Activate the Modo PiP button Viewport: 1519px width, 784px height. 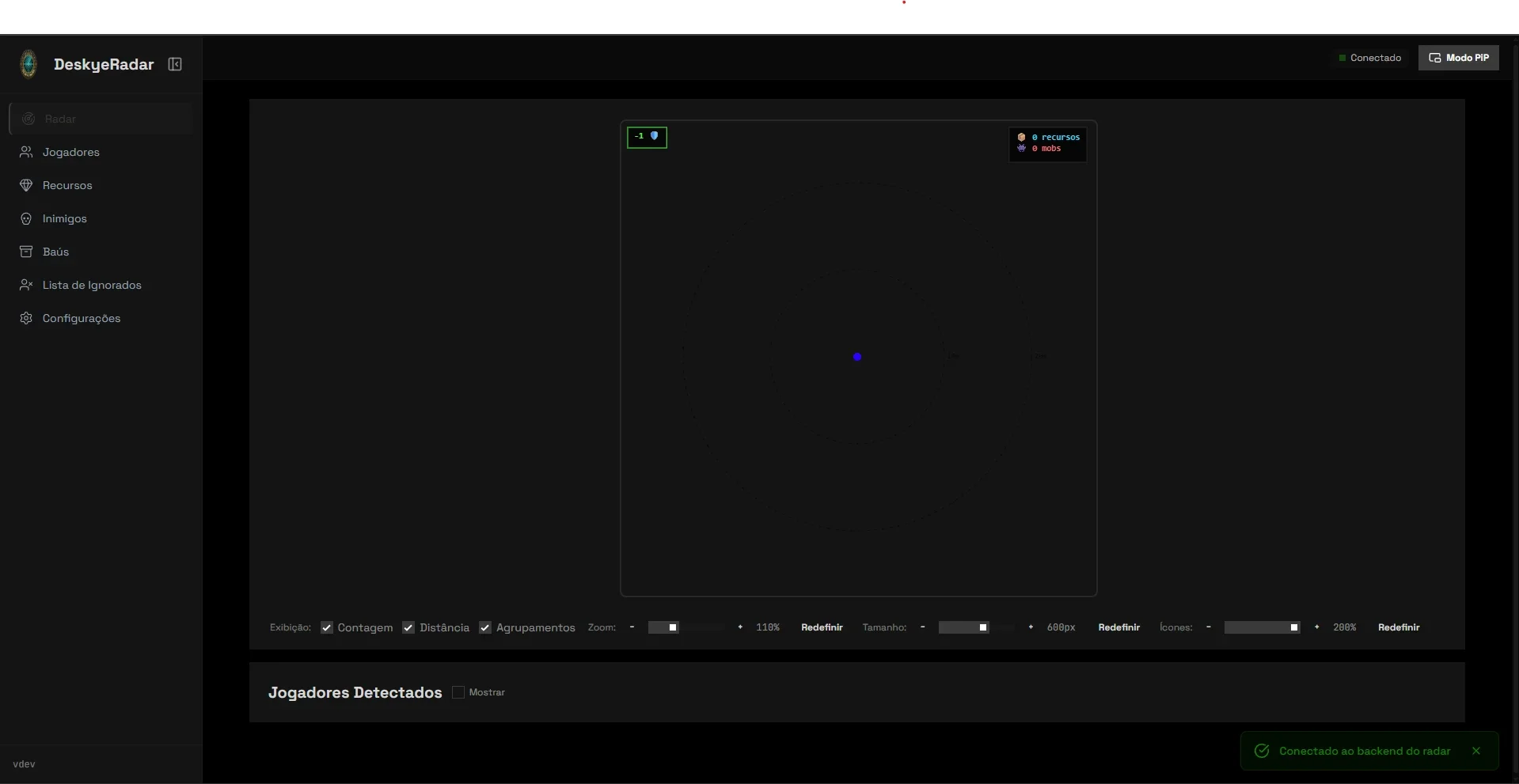[1458, 58]
